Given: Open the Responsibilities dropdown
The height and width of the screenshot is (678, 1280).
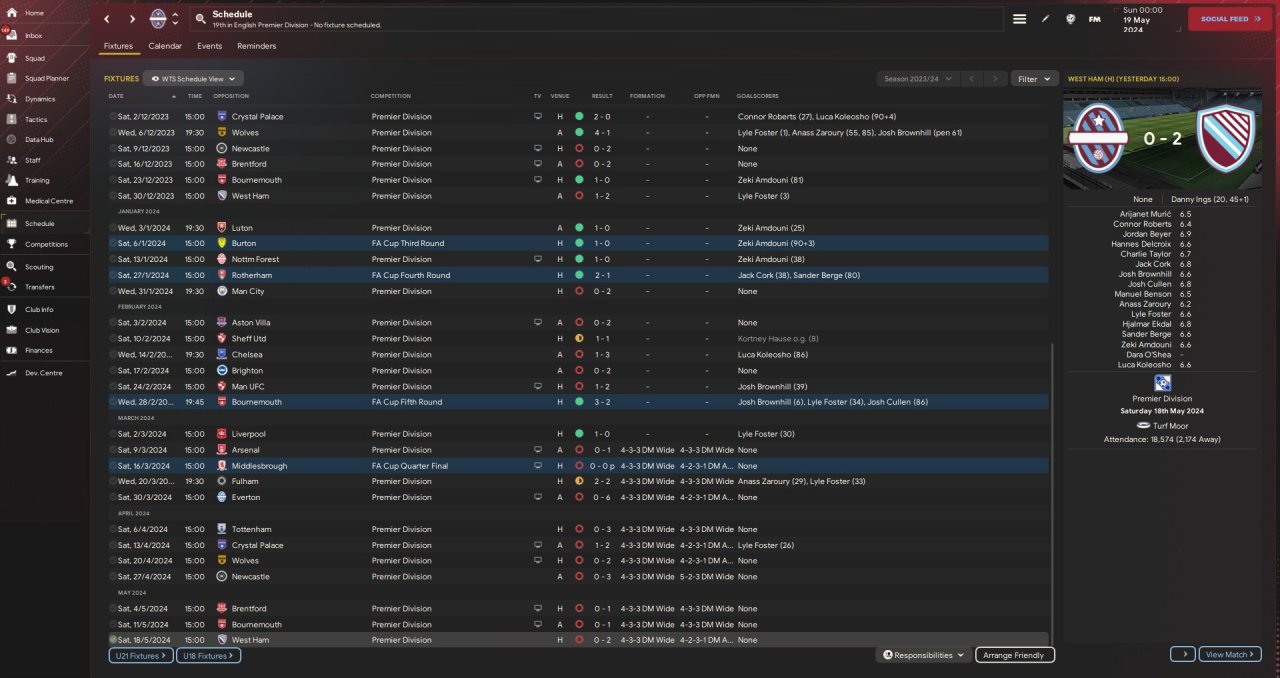Looking at the screenshot, I should (923, 655).
